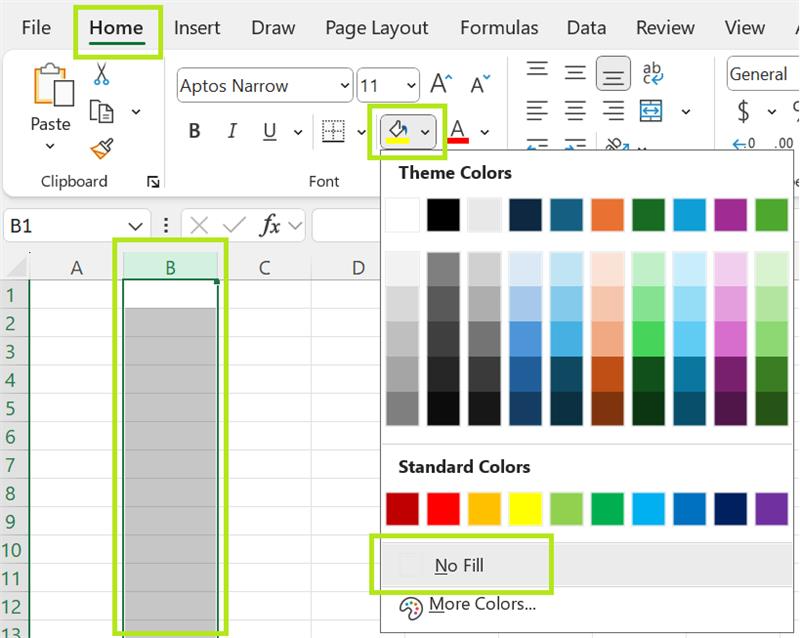Viewport: 800px width, 638px height.
Task: Pick the dark red standard color swatch
Action: pyautogui.click(x=402, y=509)
